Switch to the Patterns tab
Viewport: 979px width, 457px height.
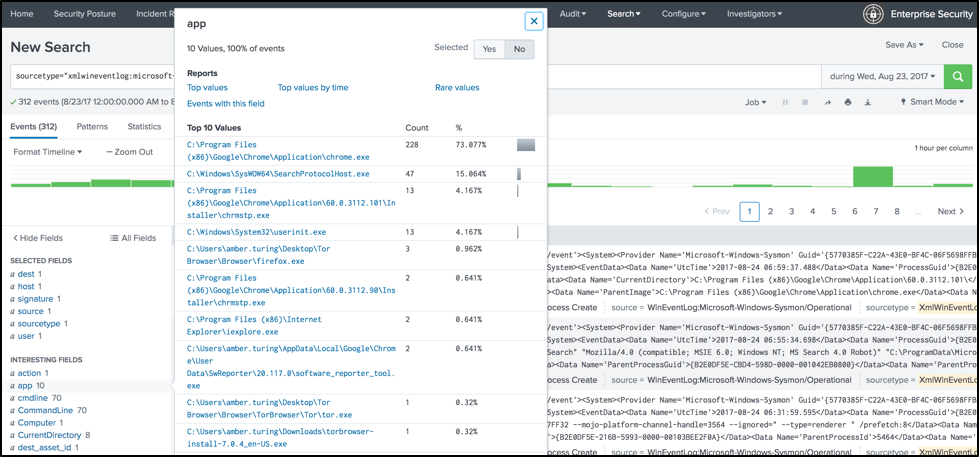coord(92,127)
